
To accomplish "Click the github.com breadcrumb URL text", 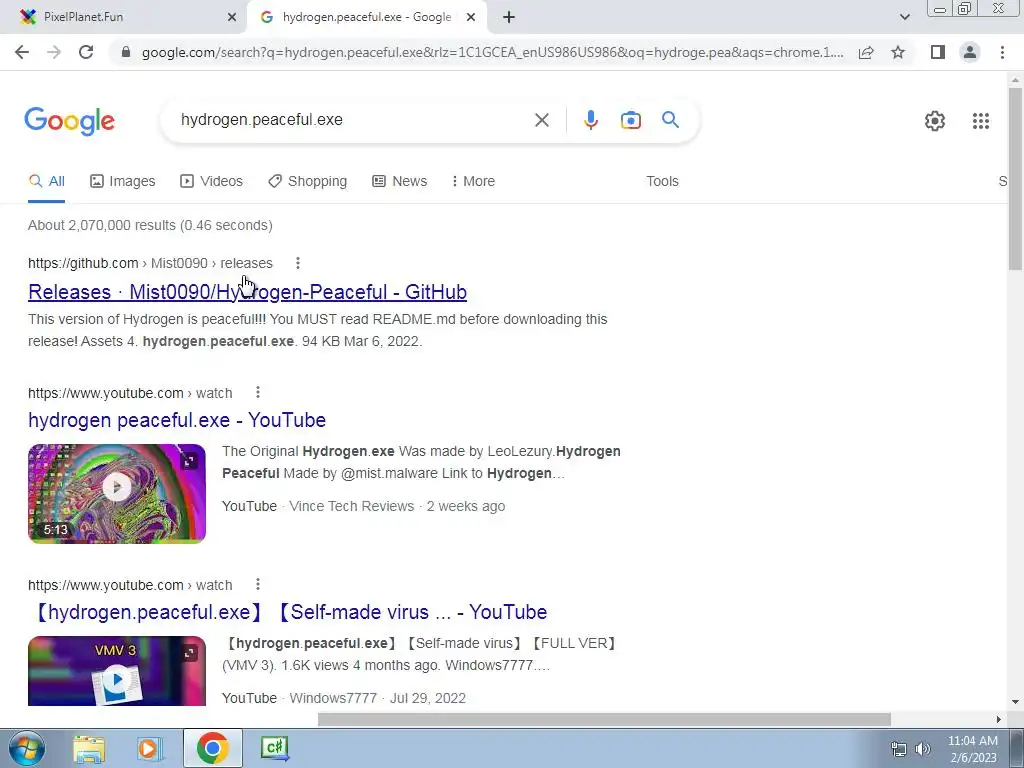I will [150, 263].
